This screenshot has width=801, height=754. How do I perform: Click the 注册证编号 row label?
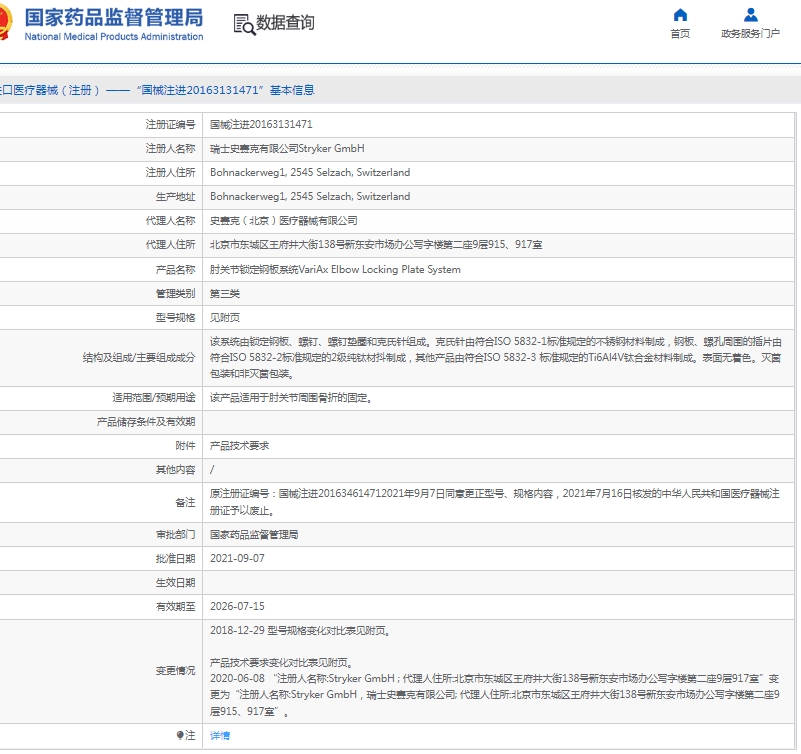tap(170, 124)
